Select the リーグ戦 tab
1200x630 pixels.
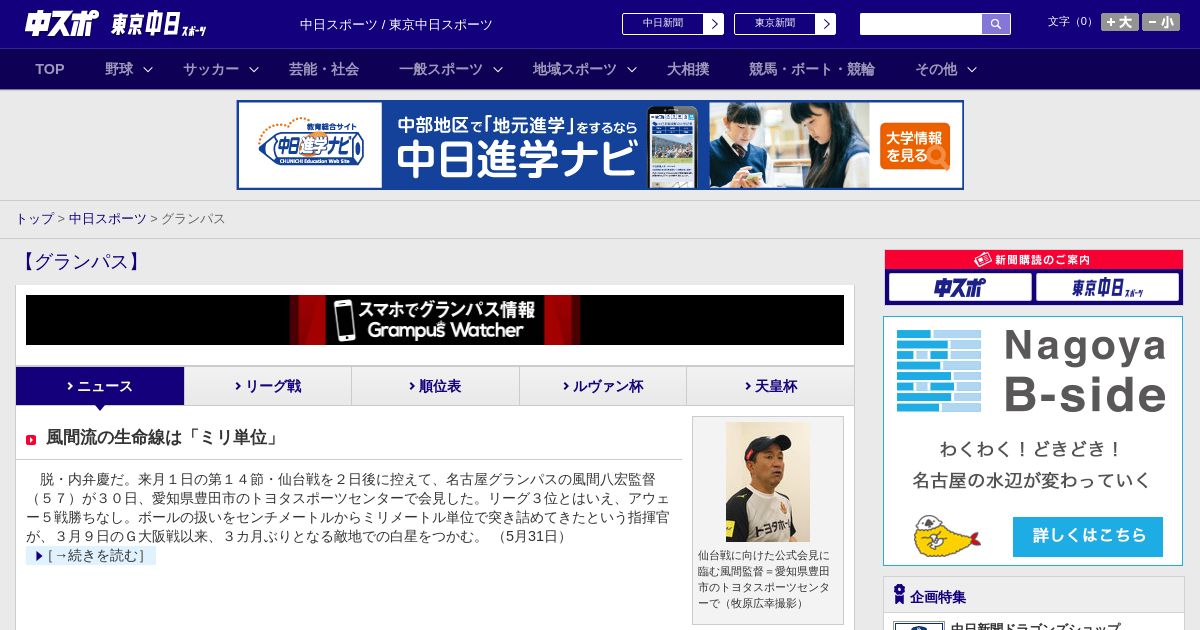click(268, 386)
